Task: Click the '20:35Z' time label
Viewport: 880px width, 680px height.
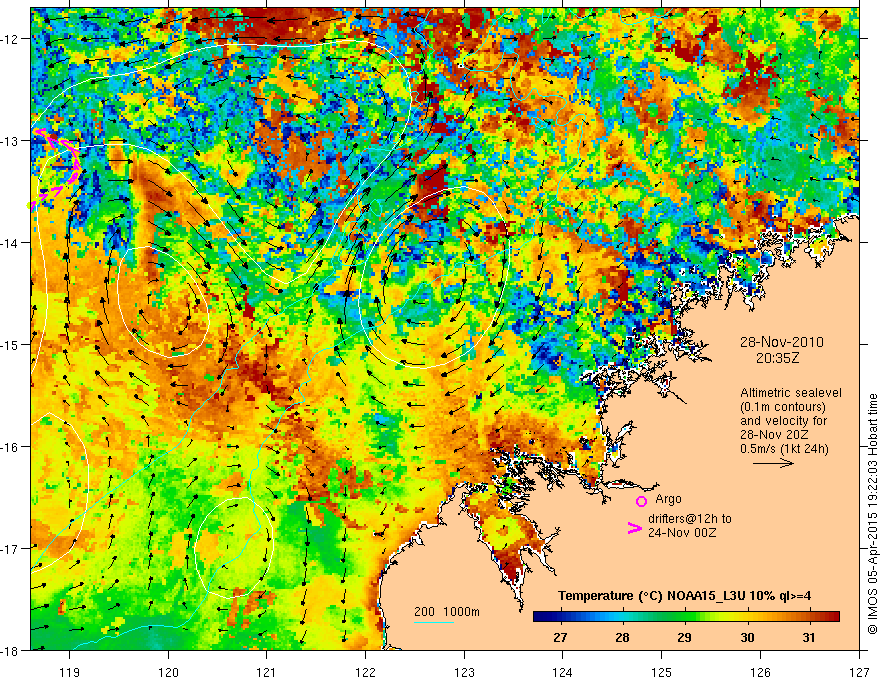Action: click(777, 358)
